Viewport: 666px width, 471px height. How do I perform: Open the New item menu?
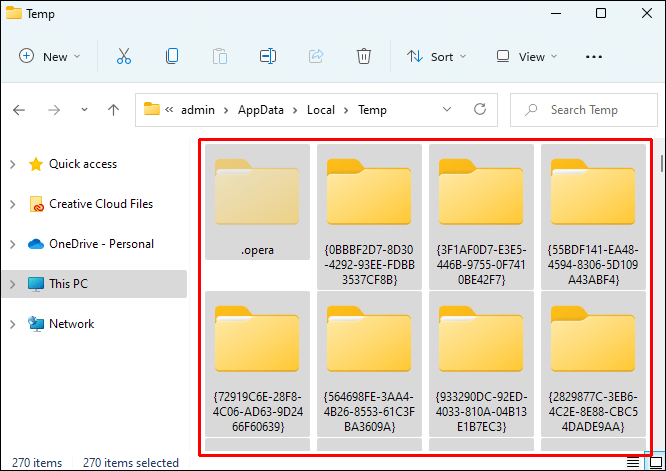[x=49, y=56]
